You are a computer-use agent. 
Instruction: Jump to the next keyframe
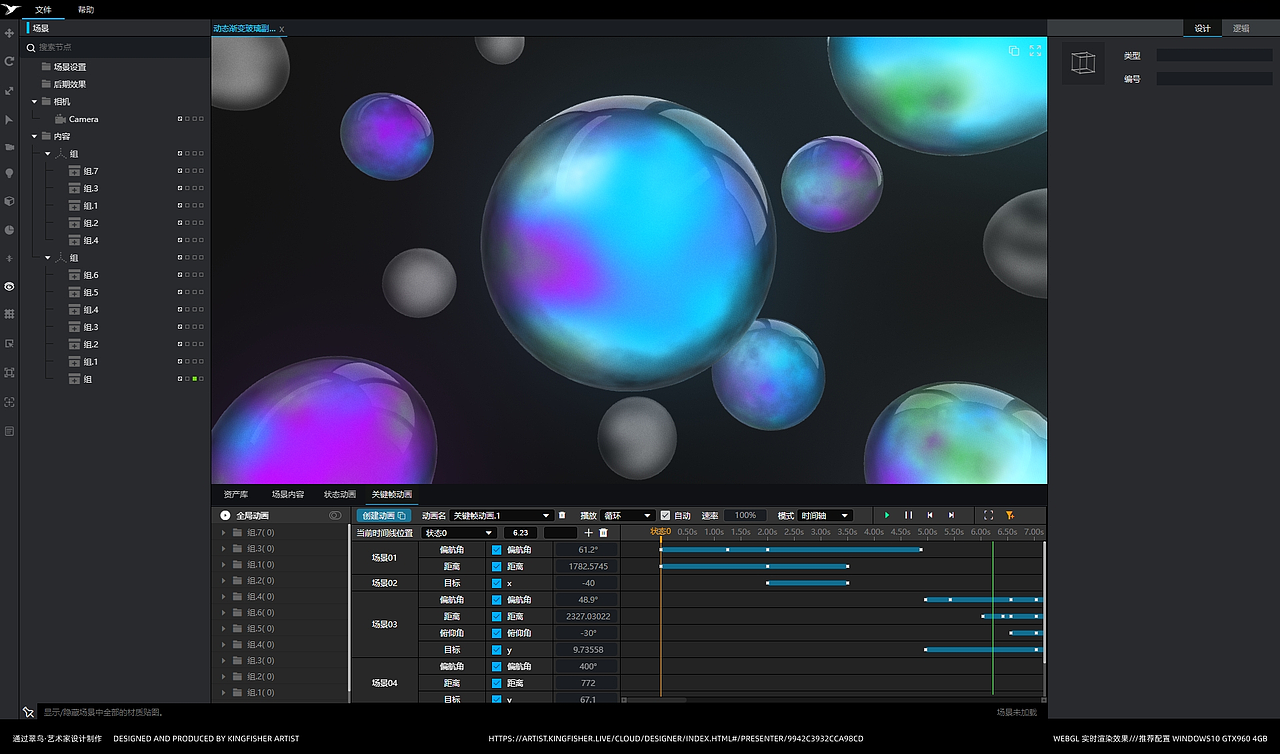[x=951, y=515]
